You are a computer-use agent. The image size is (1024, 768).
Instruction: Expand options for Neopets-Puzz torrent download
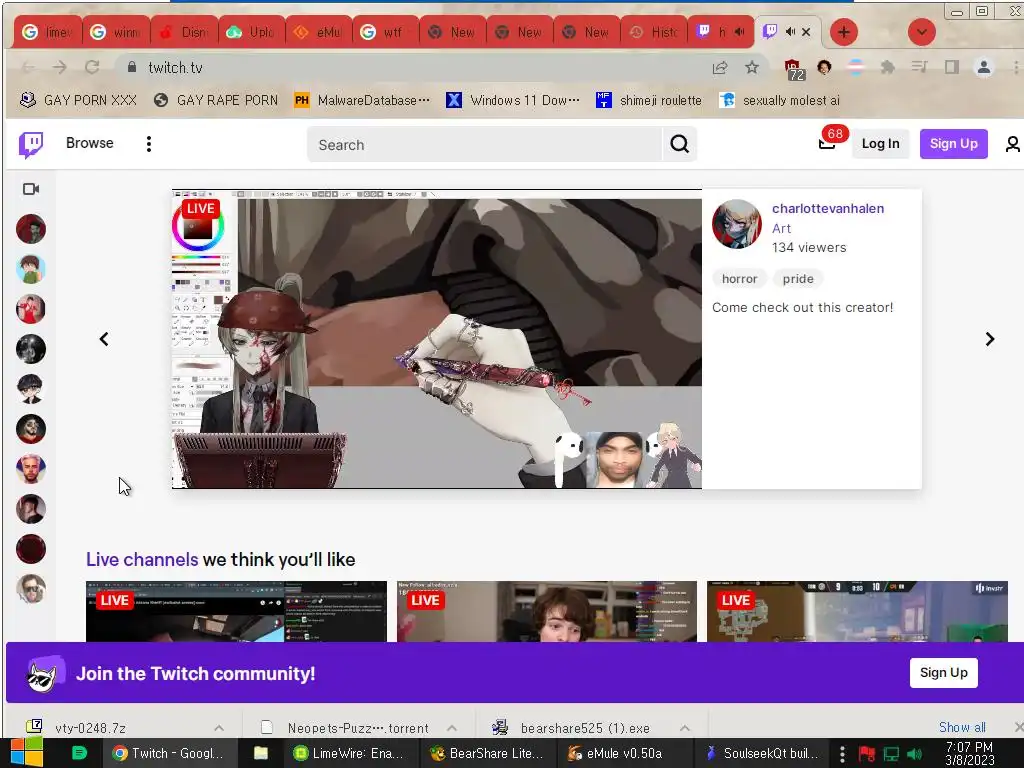451,728
